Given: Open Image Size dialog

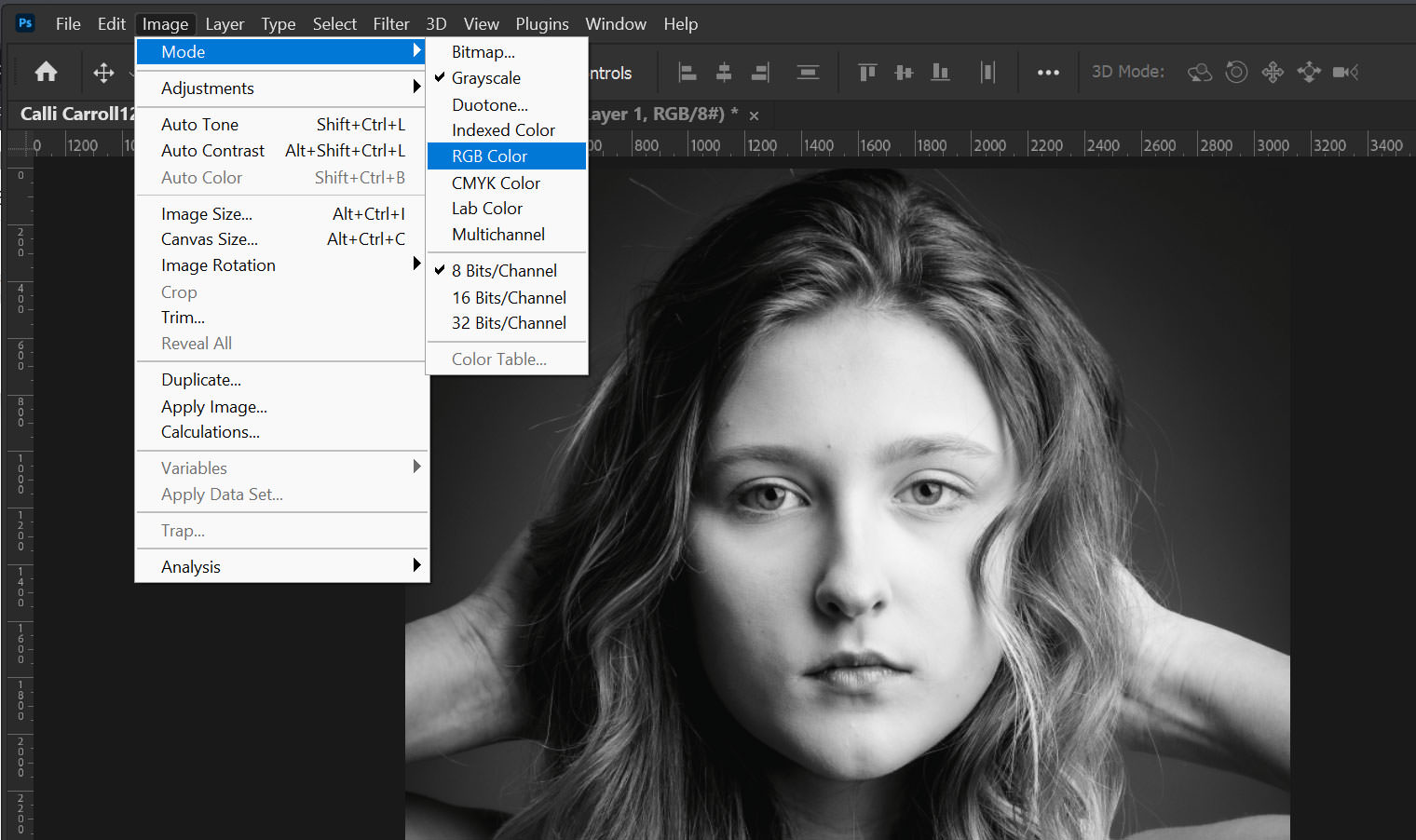Looking at the screenshot, I should tap(280, 214).
